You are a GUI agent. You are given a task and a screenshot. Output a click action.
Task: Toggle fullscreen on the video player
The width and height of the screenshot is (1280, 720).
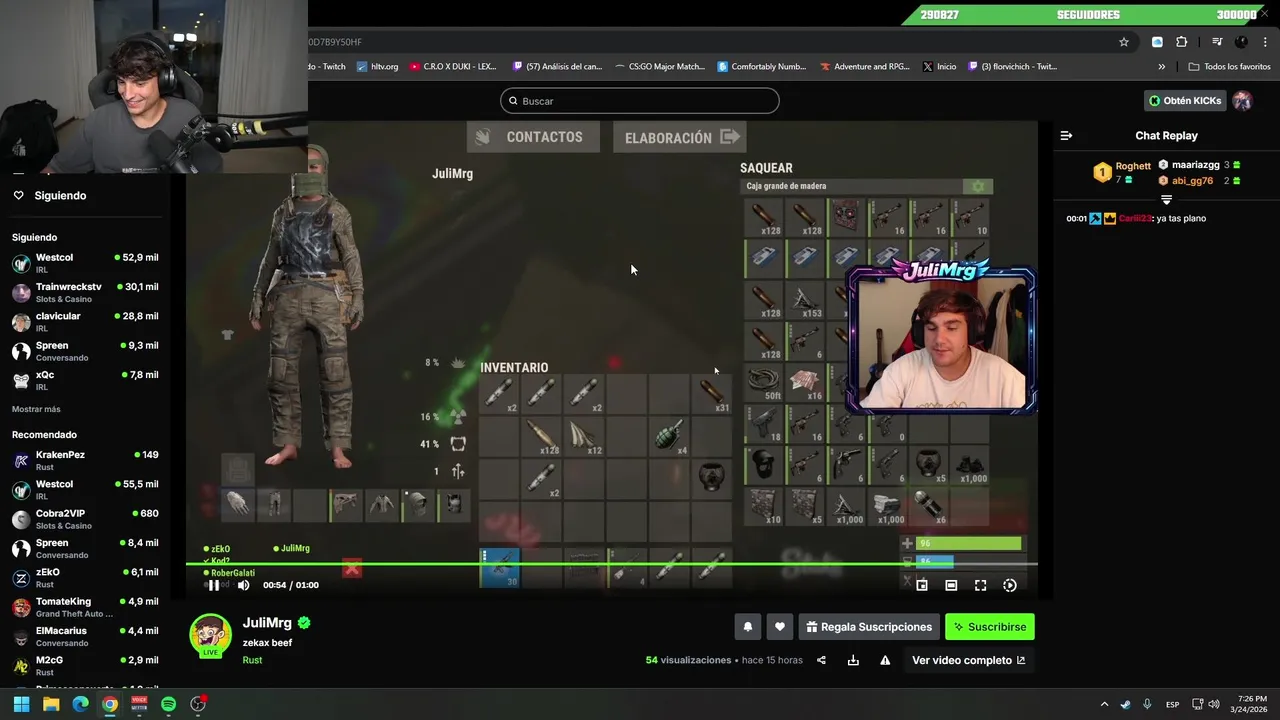(980, 585)
